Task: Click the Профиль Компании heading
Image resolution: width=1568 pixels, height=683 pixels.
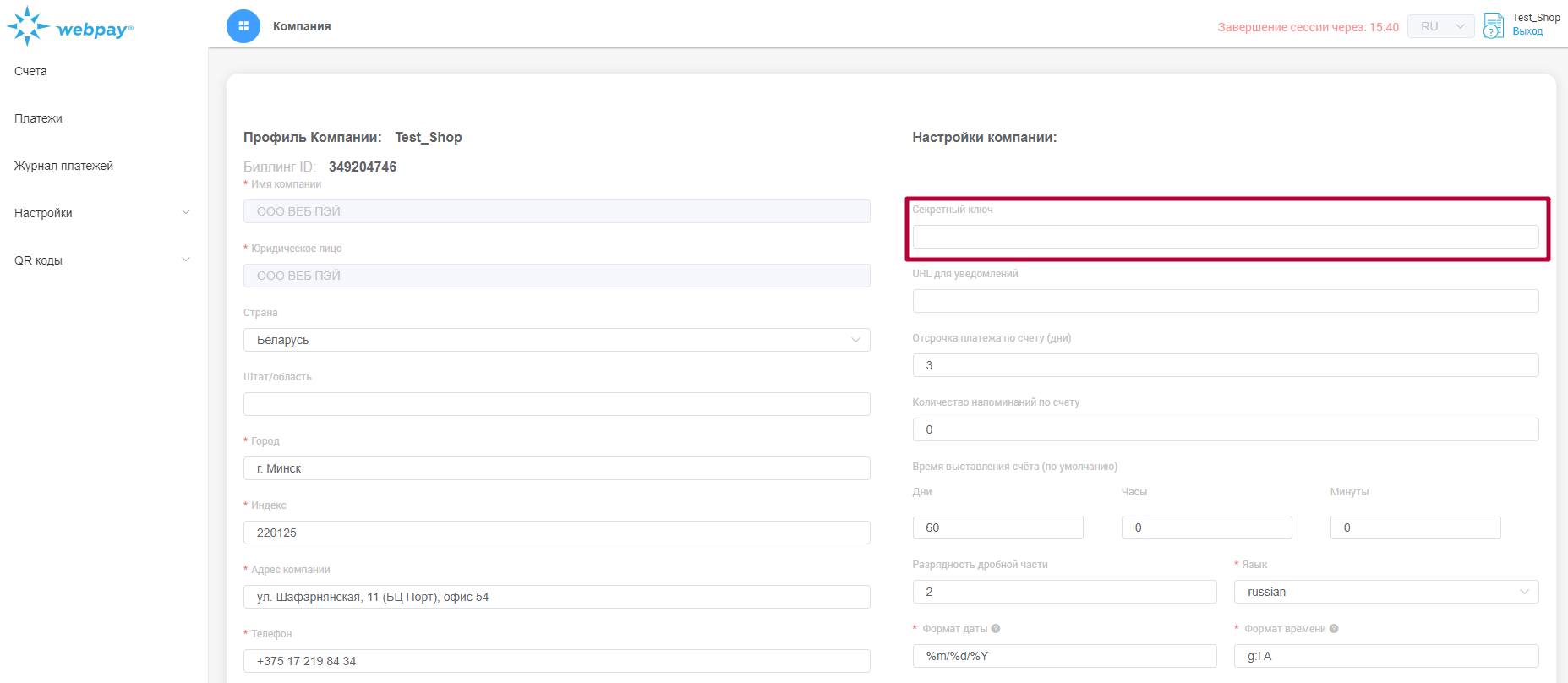Action: pyautogui.click(x=313, y=137)
